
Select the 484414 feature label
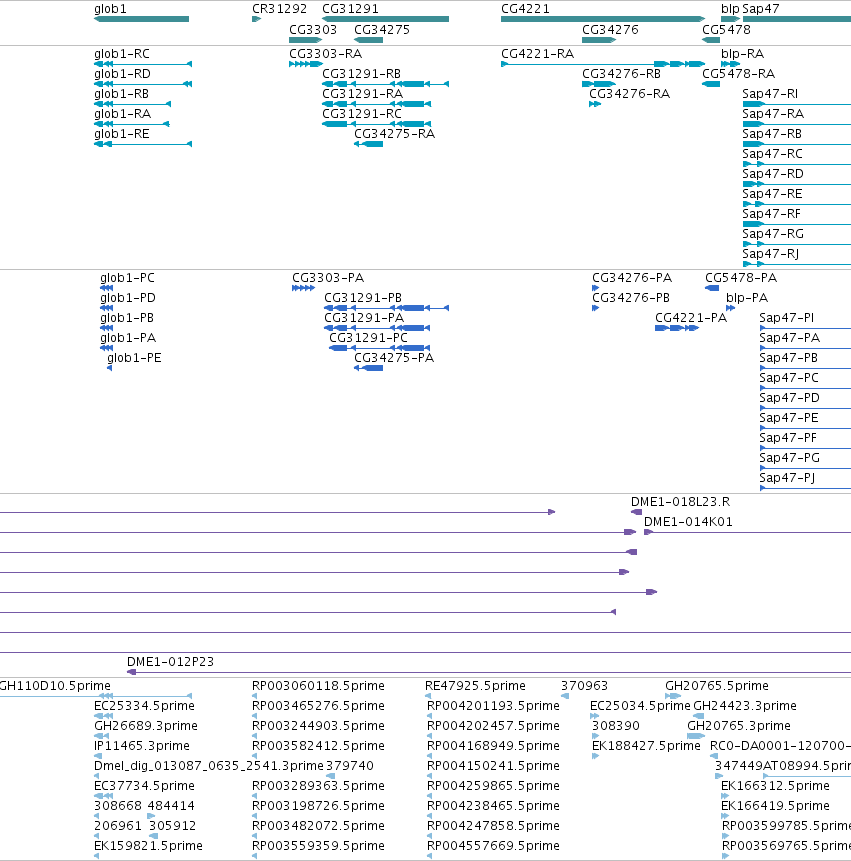(x=171, y=806)
